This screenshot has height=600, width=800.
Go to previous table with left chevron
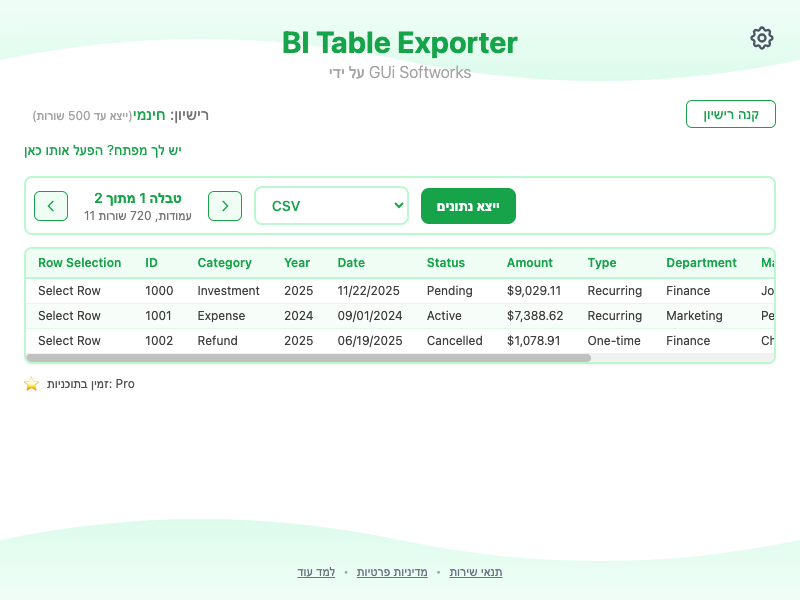click(51, 206)
